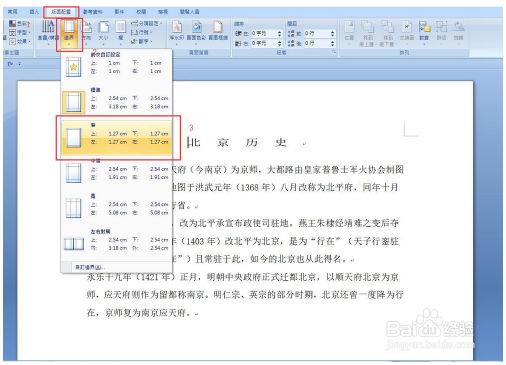506x365 pixels.
Task: Expand the theme Fonts (字型) dropdown
Action: (20, 32)
